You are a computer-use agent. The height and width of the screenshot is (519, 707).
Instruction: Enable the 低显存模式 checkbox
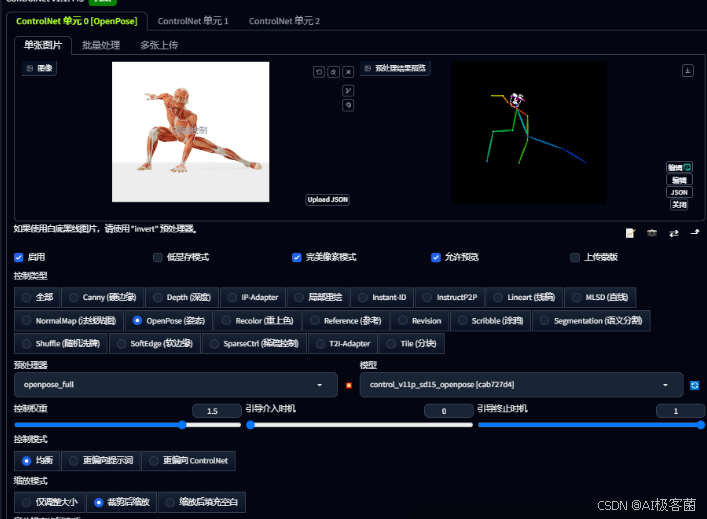[x=158, y=257]
